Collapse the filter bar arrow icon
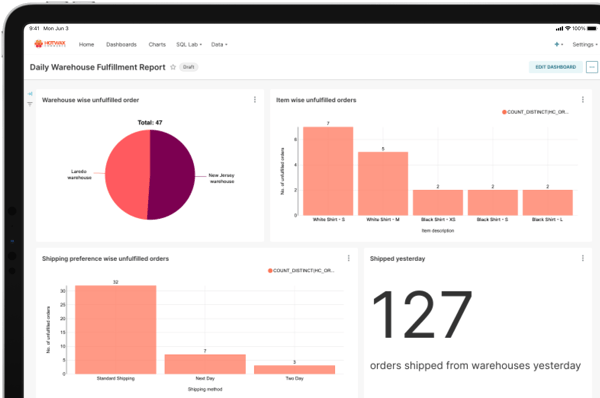 pyautogui.click(x=30, y=94)
